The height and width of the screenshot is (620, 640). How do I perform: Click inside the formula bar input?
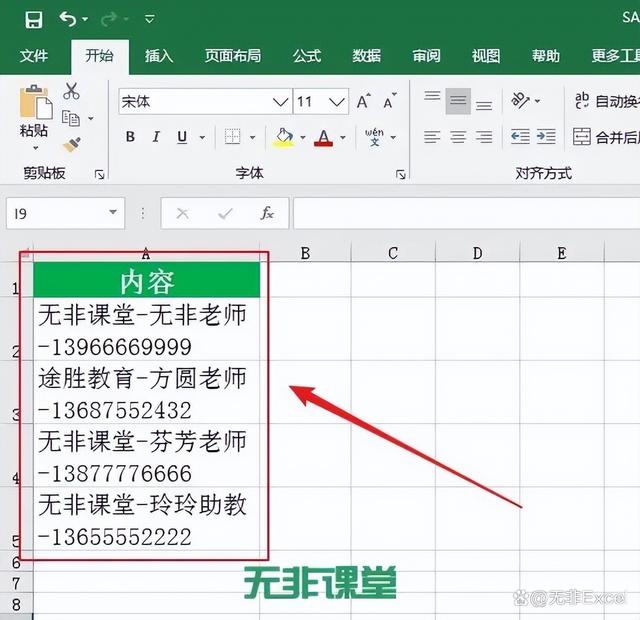(467, 213)
